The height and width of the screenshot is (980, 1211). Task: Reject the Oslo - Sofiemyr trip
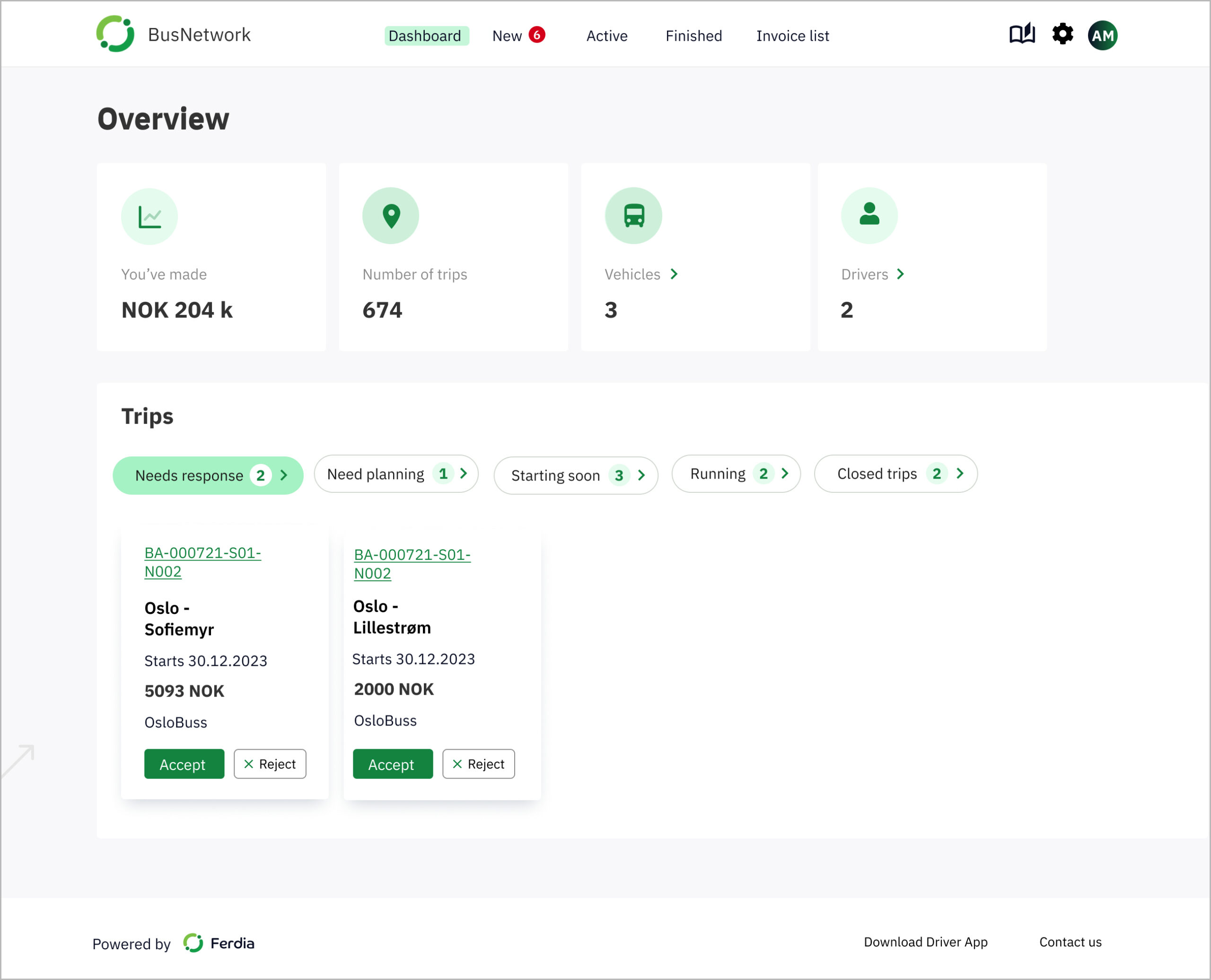coord(270,764)
